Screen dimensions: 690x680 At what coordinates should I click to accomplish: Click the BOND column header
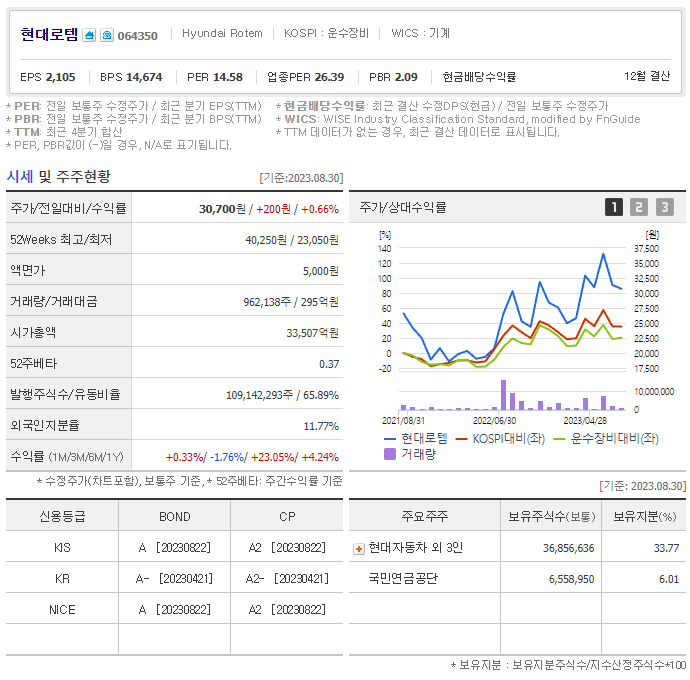point(175,516)
